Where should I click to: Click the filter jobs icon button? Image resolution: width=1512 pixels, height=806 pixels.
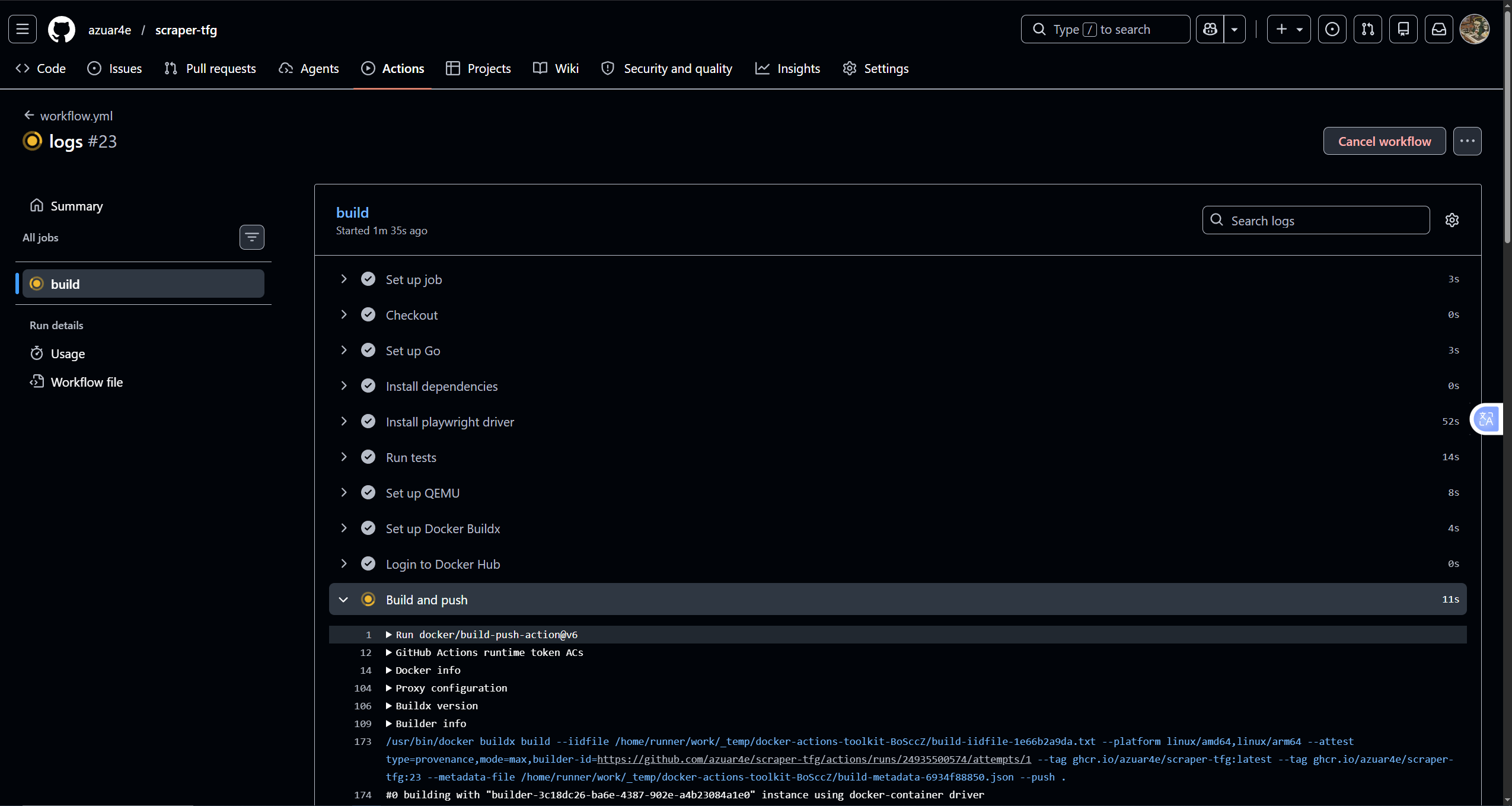(x=252, y=237)
